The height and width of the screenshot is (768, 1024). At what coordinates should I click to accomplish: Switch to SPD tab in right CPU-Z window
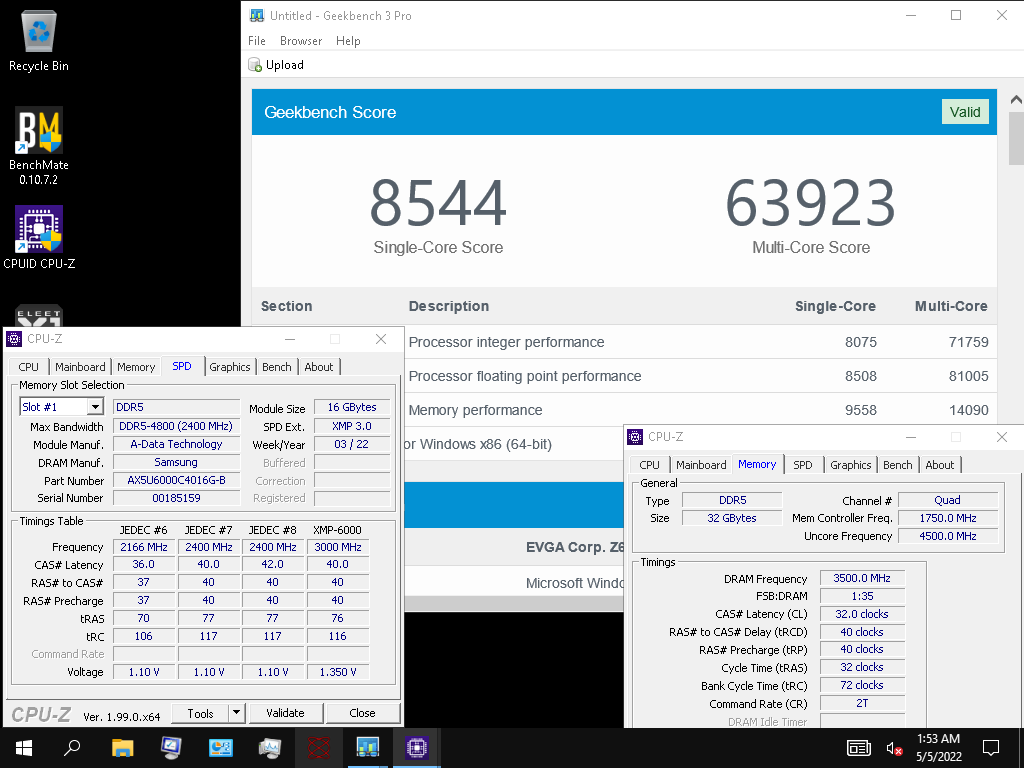pyautogui.click(x=803, y=465)
